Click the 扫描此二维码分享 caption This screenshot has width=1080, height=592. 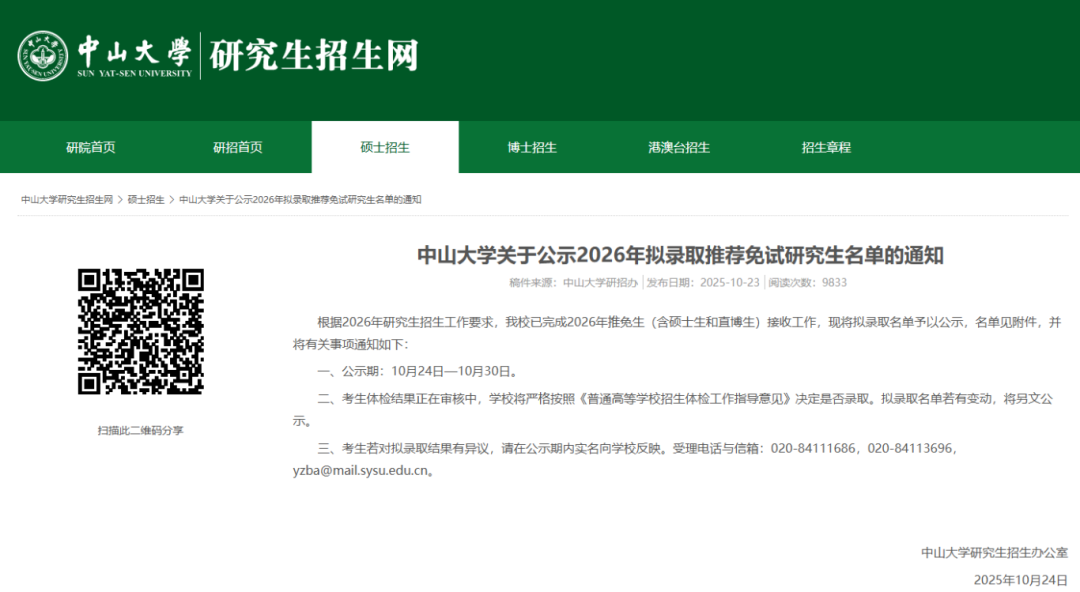141,431
